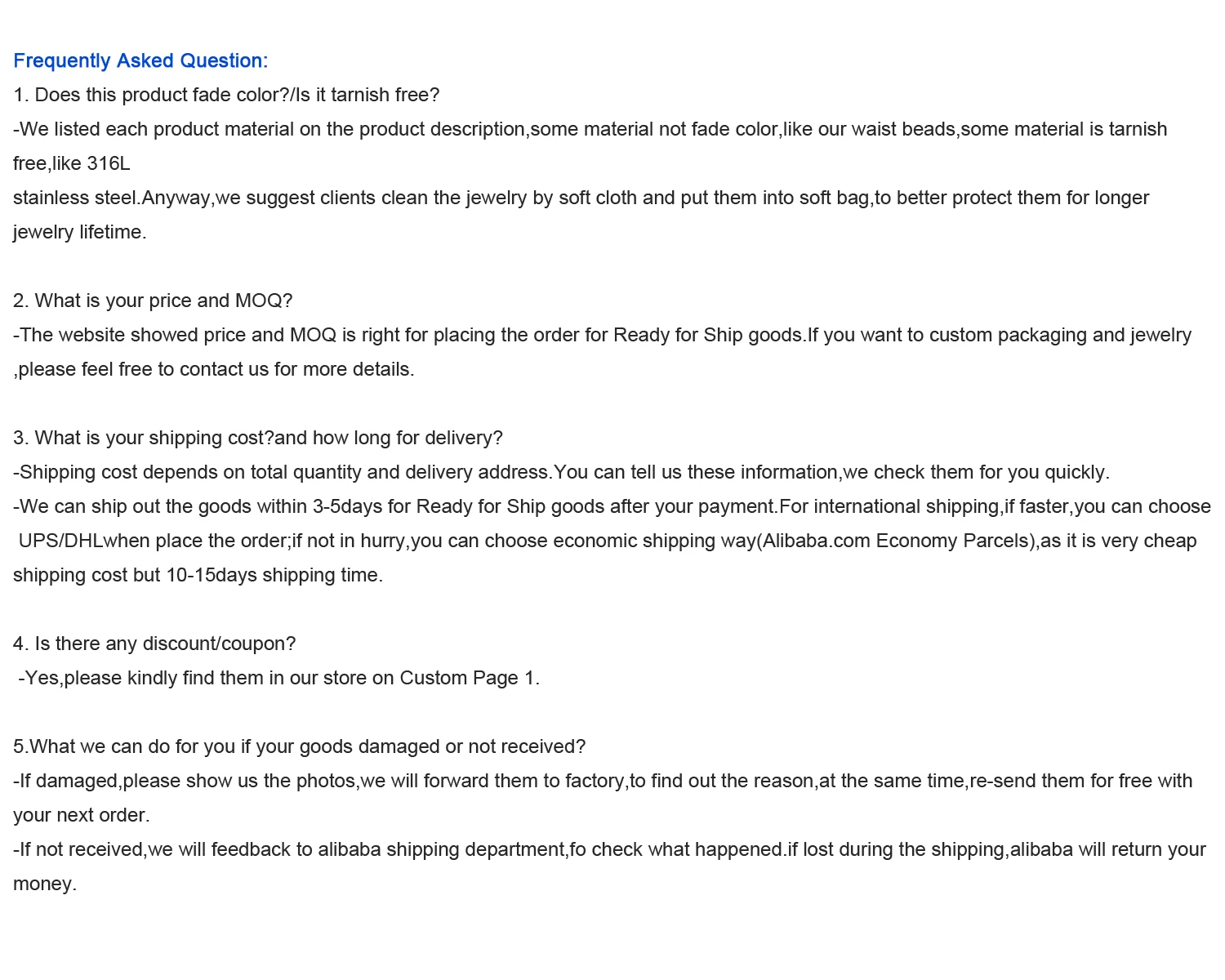The image size is (1225, 980).
Task: Click "please feel free to contact us" line
Action: tap(214, 370)
